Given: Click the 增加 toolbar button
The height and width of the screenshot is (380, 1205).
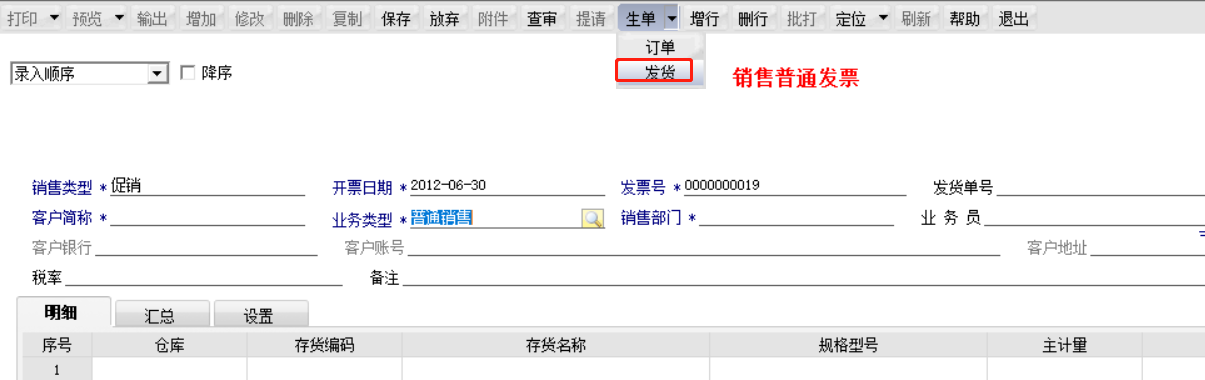Looking at the screenshot, I should tap(201, 19).
